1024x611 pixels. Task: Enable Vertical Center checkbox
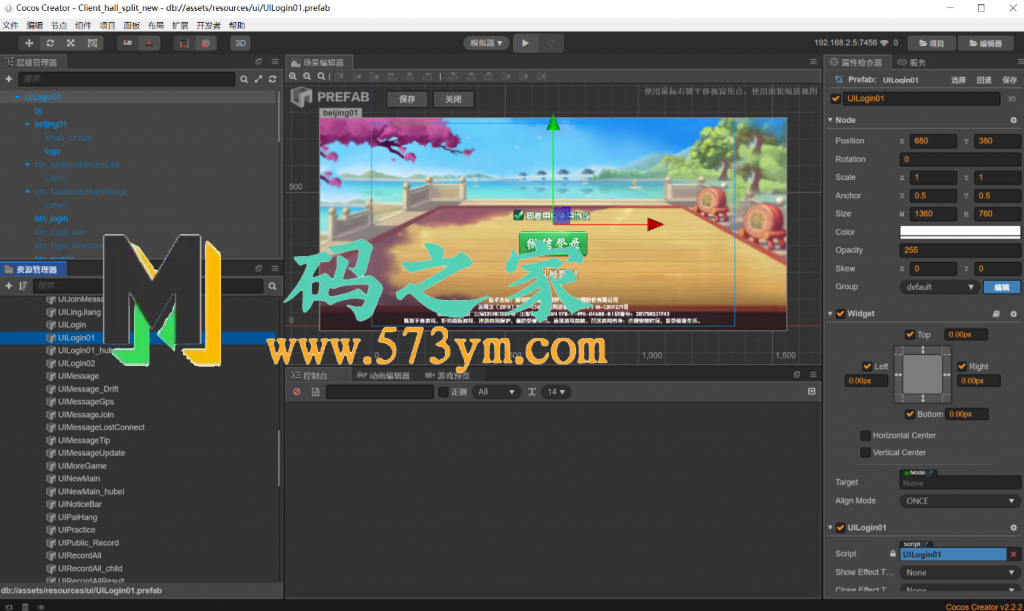coord(865,452)
